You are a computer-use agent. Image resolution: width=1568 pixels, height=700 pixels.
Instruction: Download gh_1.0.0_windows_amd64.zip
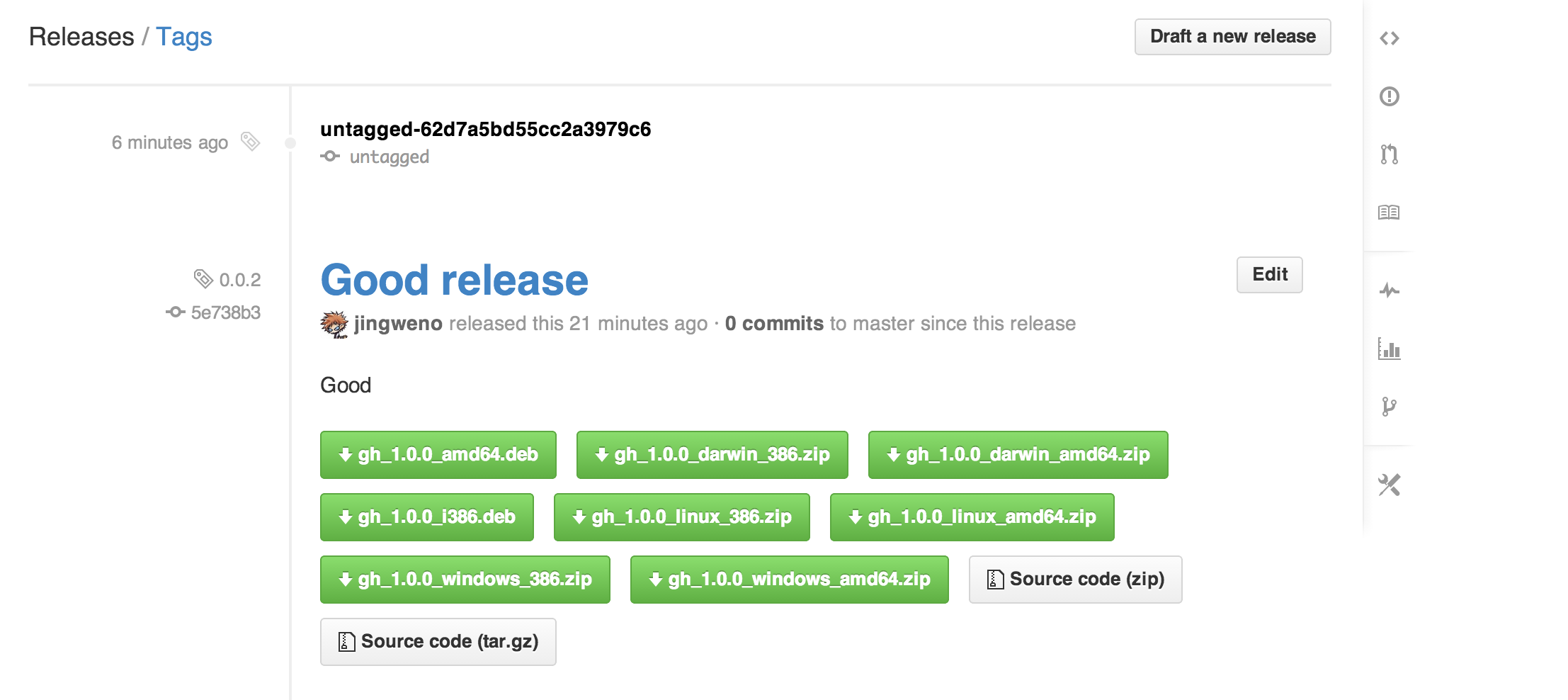tap(789, 580)
